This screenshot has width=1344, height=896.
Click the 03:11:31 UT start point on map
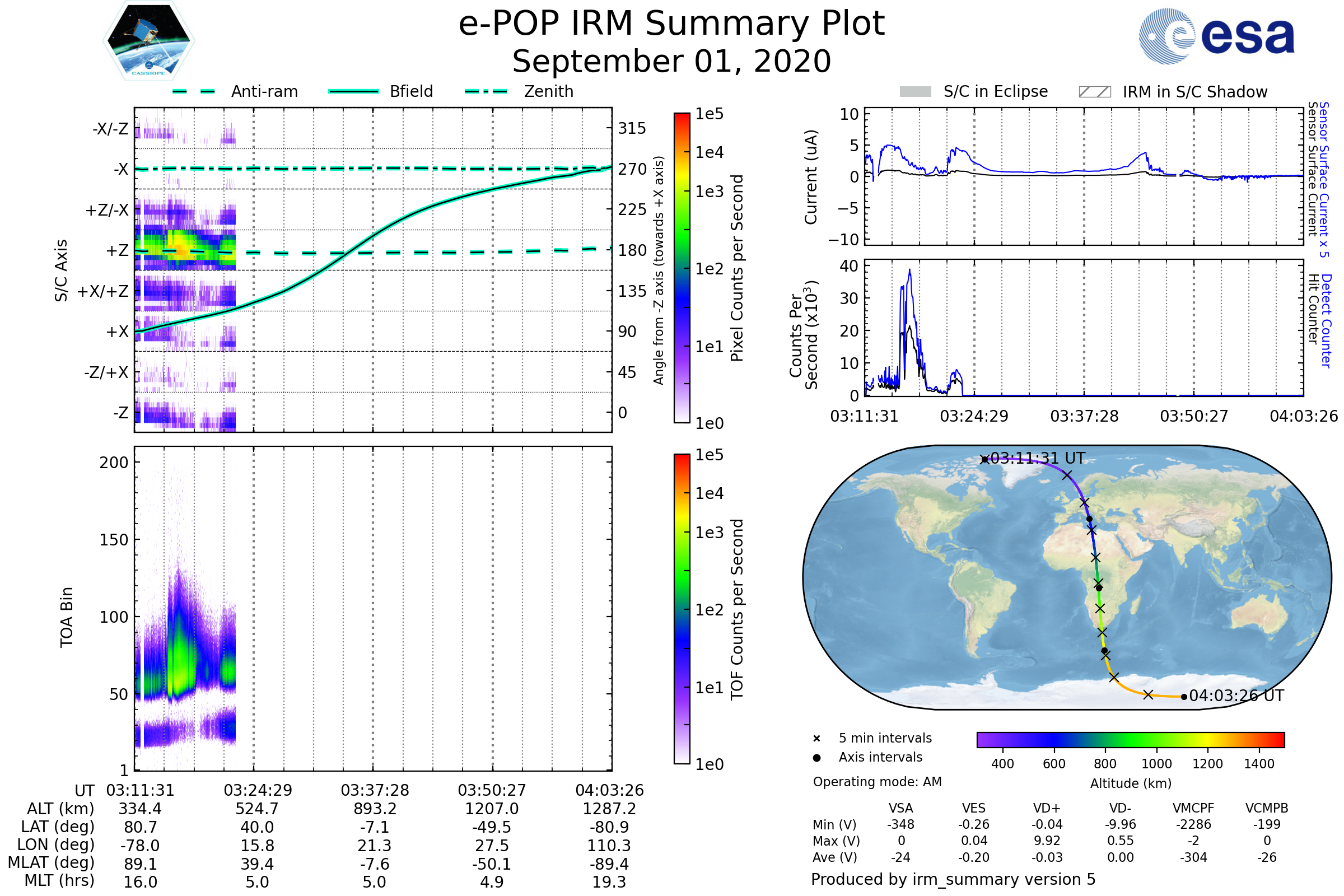984,459
